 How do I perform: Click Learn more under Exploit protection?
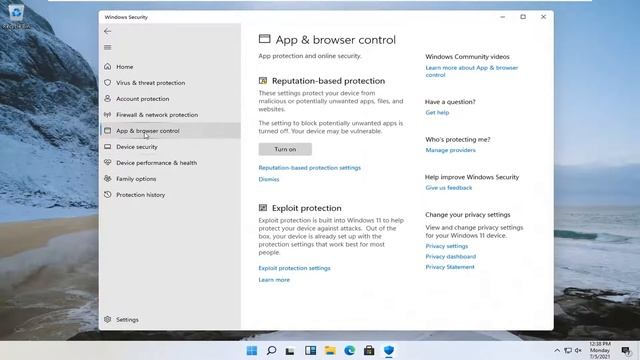point(274,280)
